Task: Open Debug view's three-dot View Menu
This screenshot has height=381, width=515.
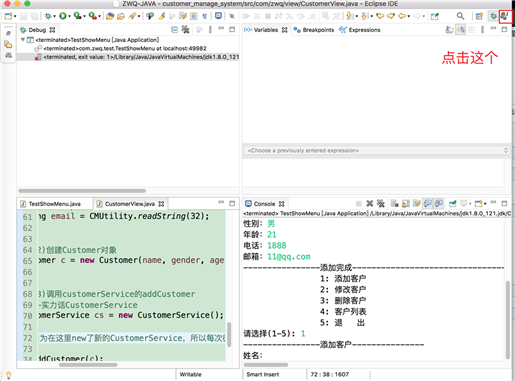Action: 210,30
